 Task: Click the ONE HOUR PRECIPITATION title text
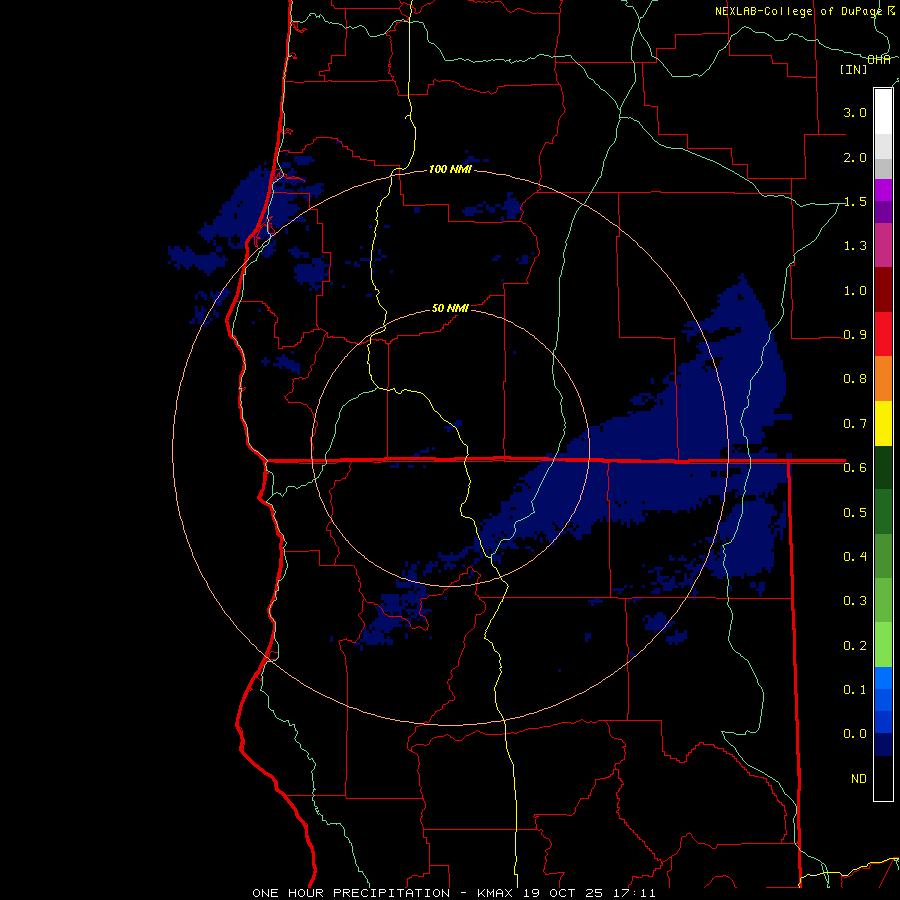point(351,893)
